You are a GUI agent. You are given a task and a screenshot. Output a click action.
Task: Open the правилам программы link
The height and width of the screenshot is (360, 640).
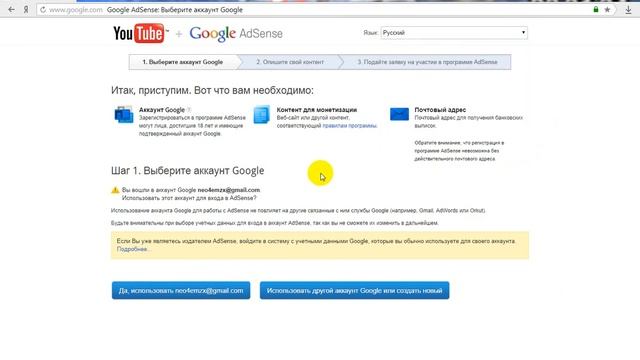click(349, 126)
